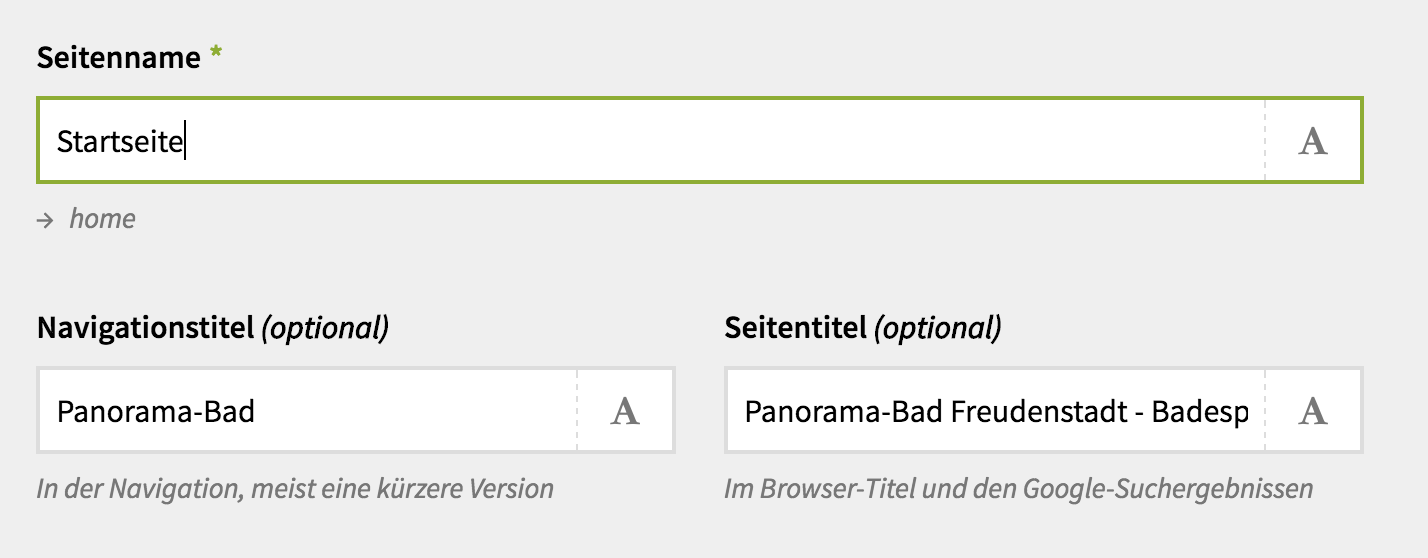Click the "Seitenname" label

click(x=118, y=58)
